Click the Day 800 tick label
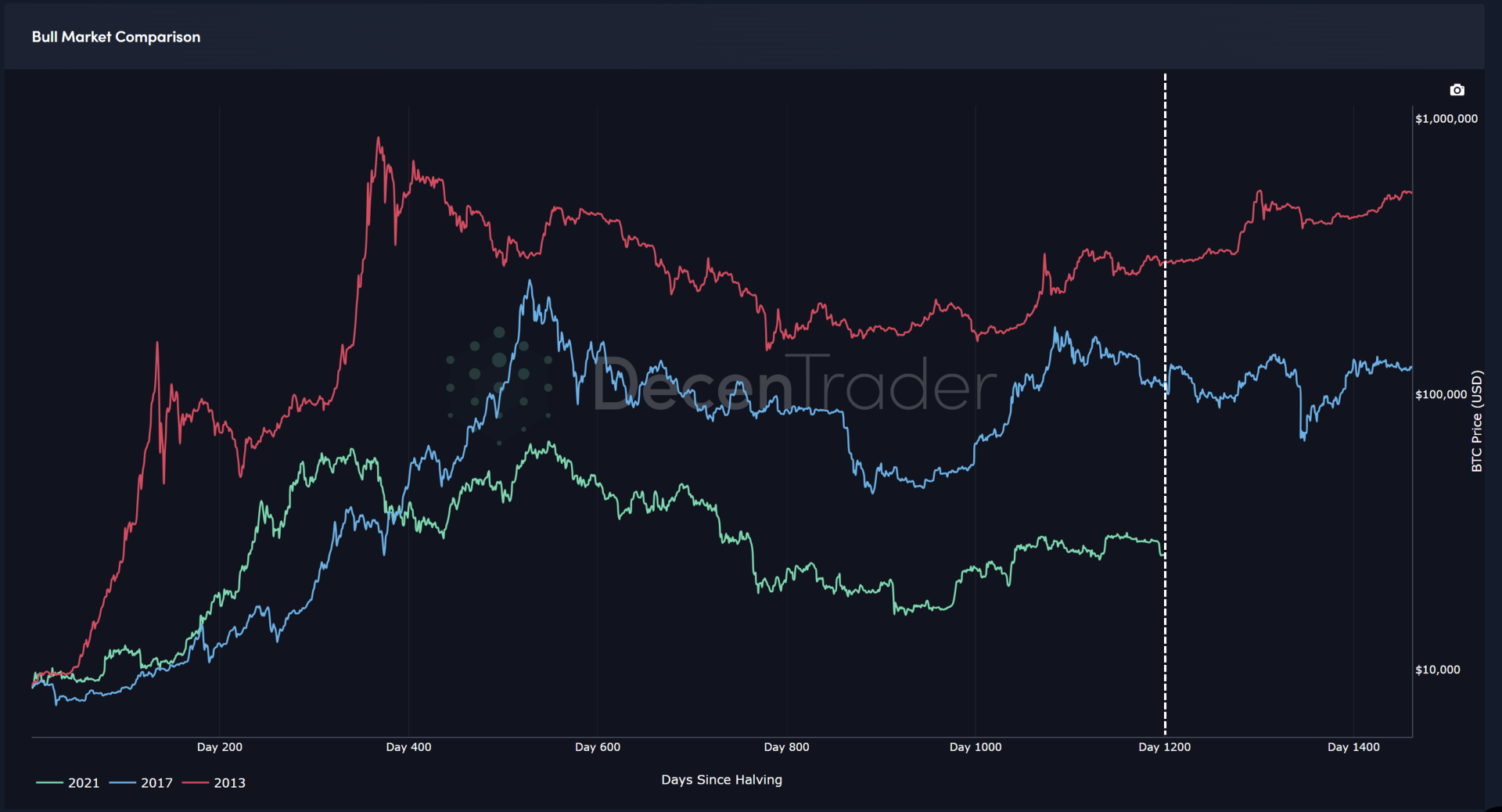Screen dimensions: 1502x812 (x=786, y=747)
